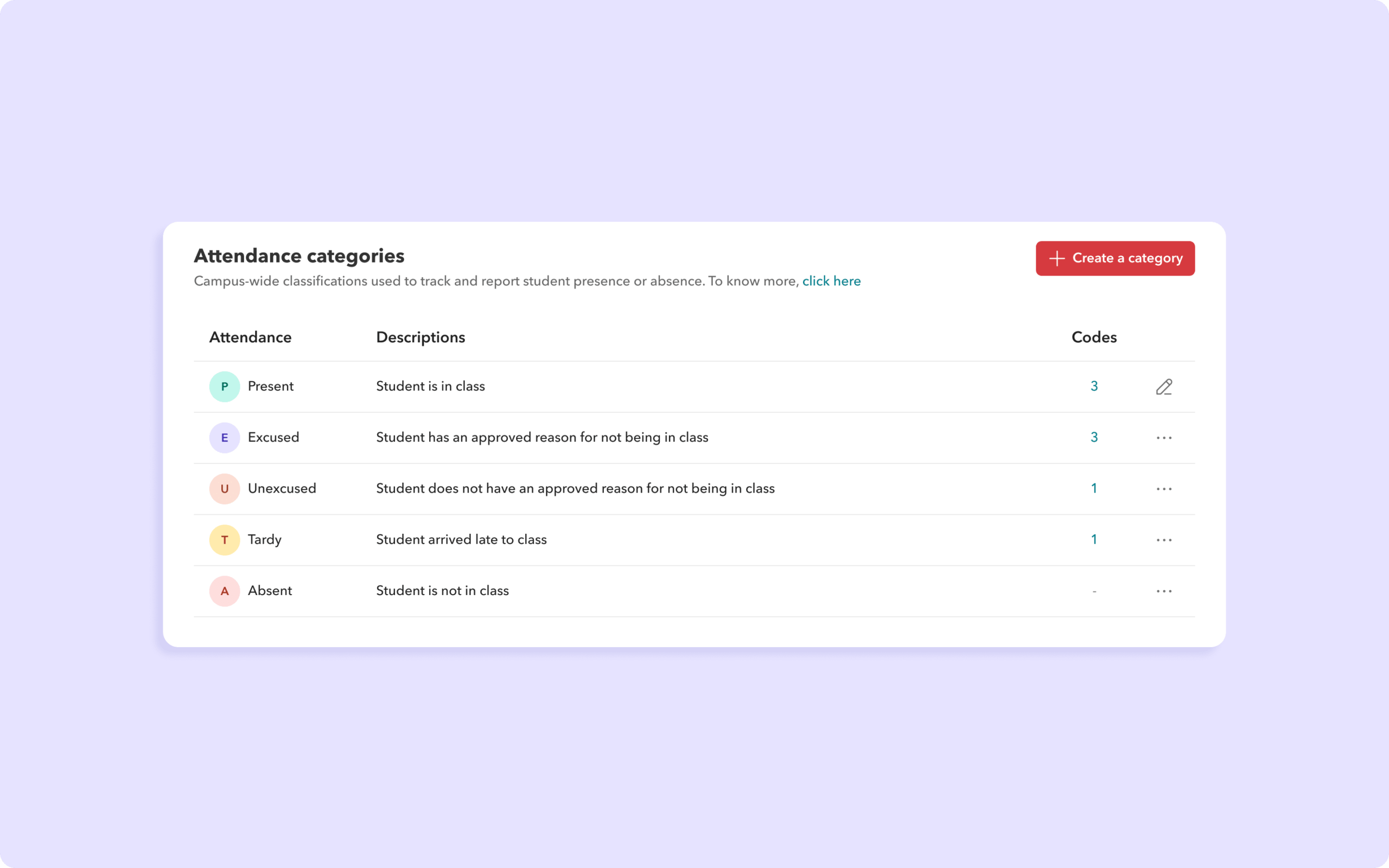Expand codes for the Tardy category
Viewport: 1389px width, 868px height.
[1094, 540]
